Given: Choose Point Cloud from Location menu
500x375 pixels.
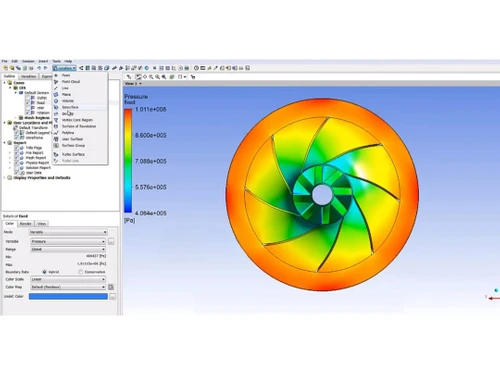Looking at the screenshot, I should tap(80, 82).
